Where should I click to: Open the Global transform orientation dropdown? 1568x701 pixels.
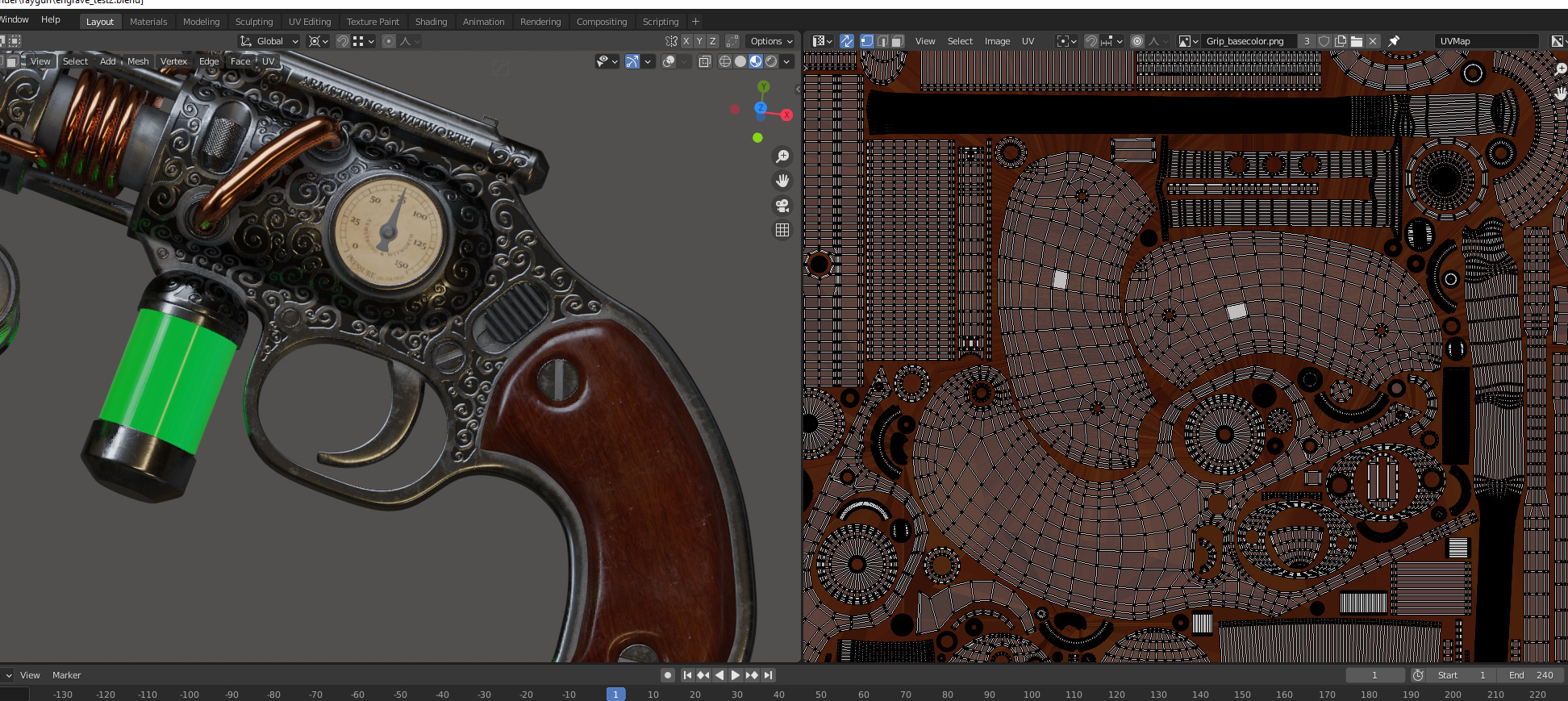point(269,41)
